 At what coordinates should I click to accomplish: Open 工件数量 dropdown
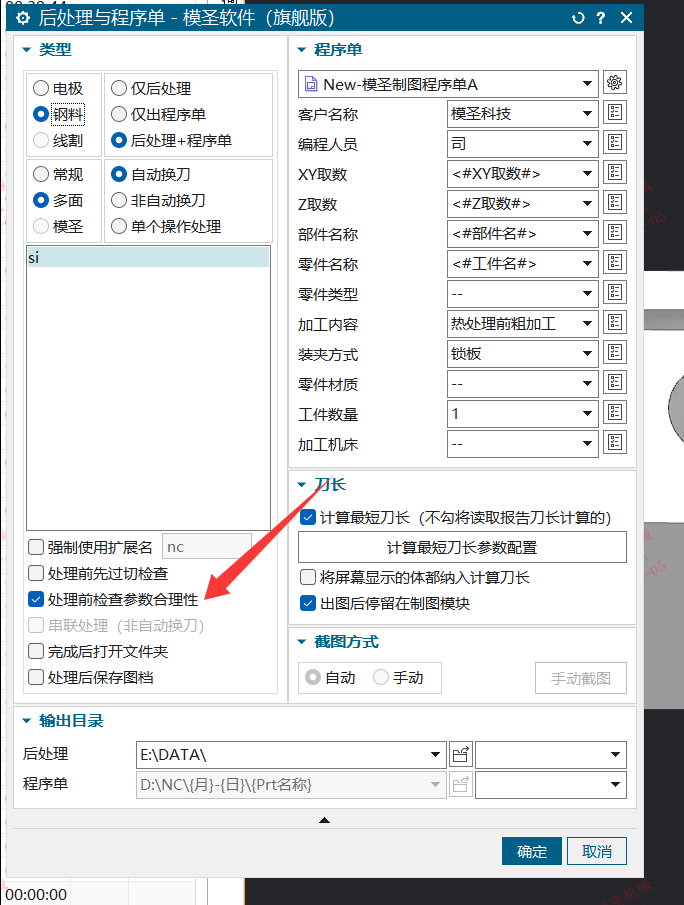(x=522, y=414)
